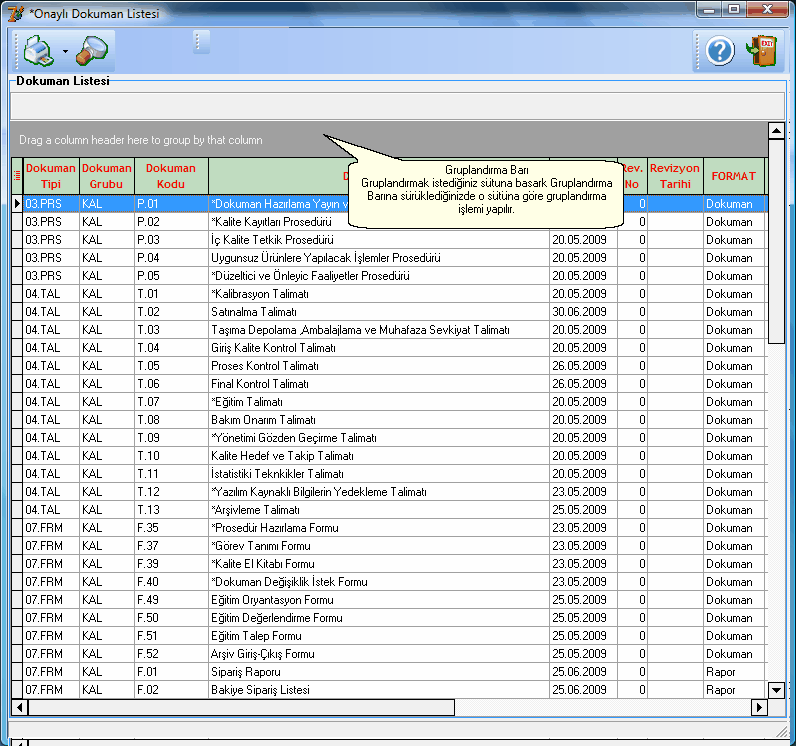Select '*Arşivleme Talimatı' row
The image size is (796, 746).
[x=389, y=510]
